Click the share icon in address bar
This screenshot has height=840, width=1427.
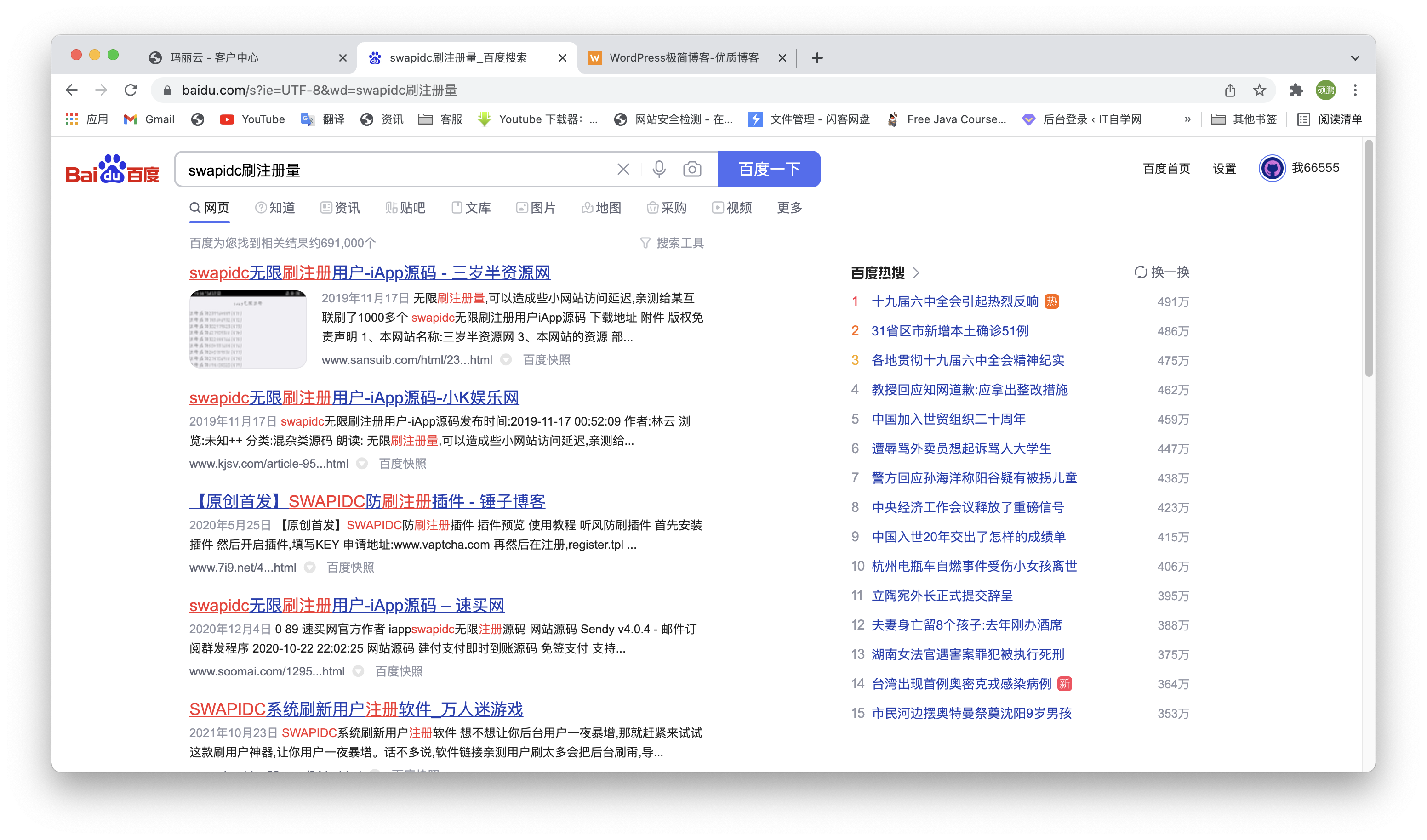click(x=1230, y=90)
